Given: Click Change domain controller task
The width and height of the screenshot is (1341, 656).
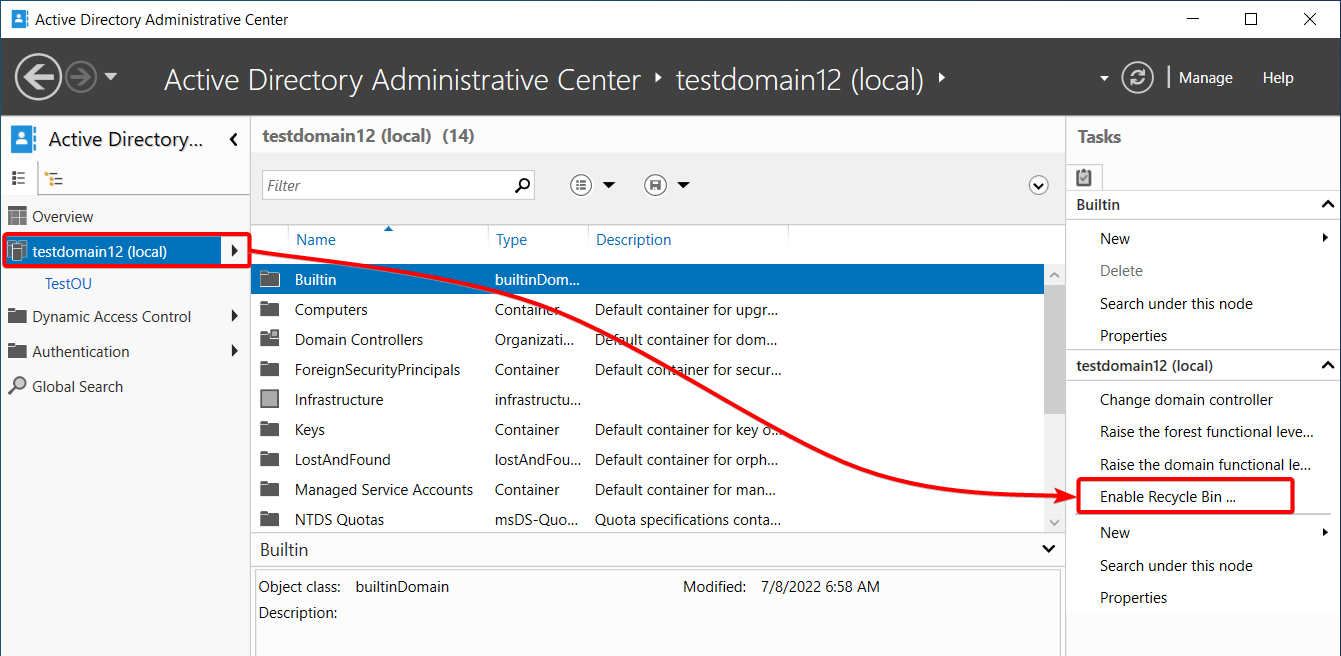Looking at the screenshot, I should point(1186,400).
